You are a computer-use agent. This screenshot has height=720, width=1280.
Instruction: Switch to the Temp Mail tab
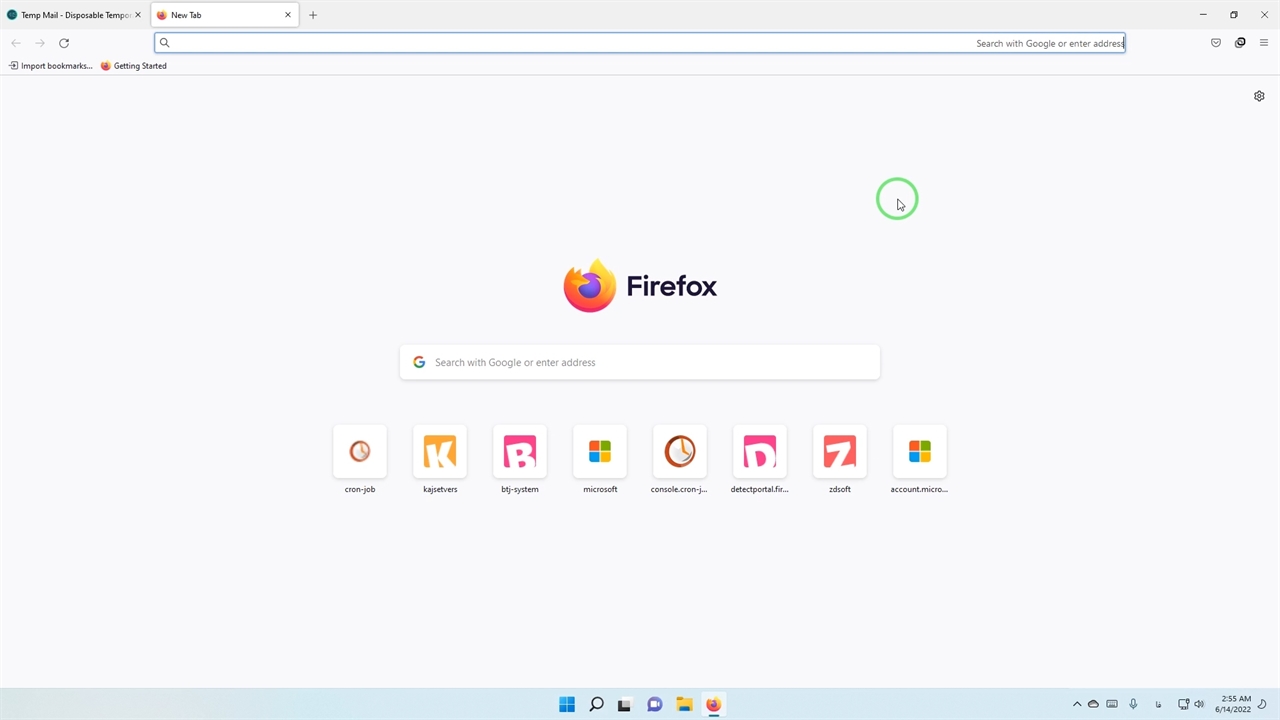pyautogui.click(x=70, y=15)
